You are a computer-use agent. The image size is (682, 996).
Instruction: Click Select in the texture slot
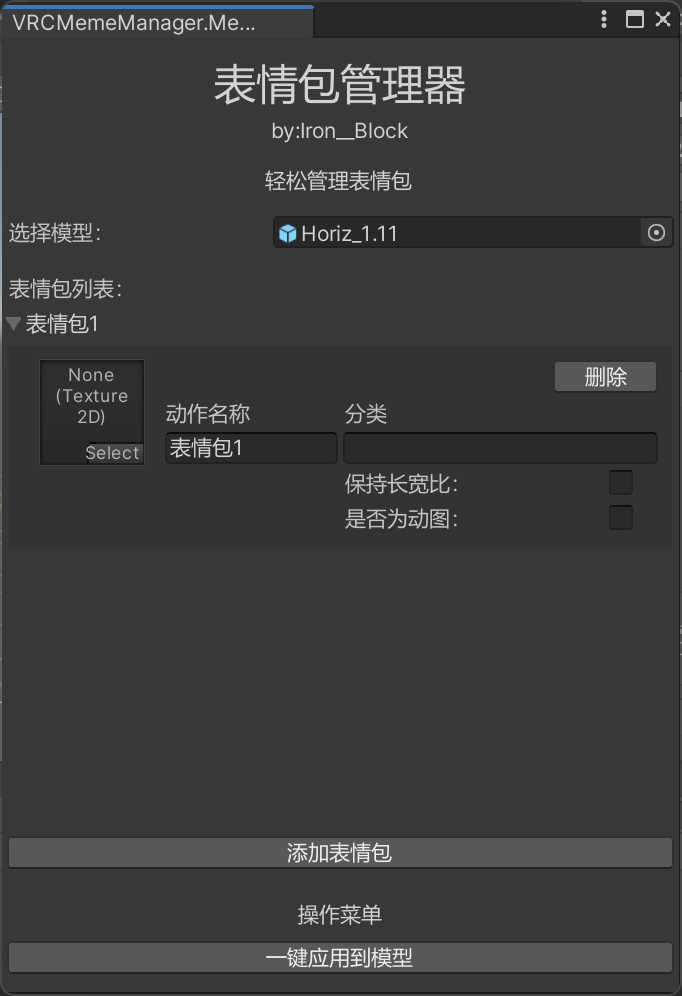pos(114,453)
